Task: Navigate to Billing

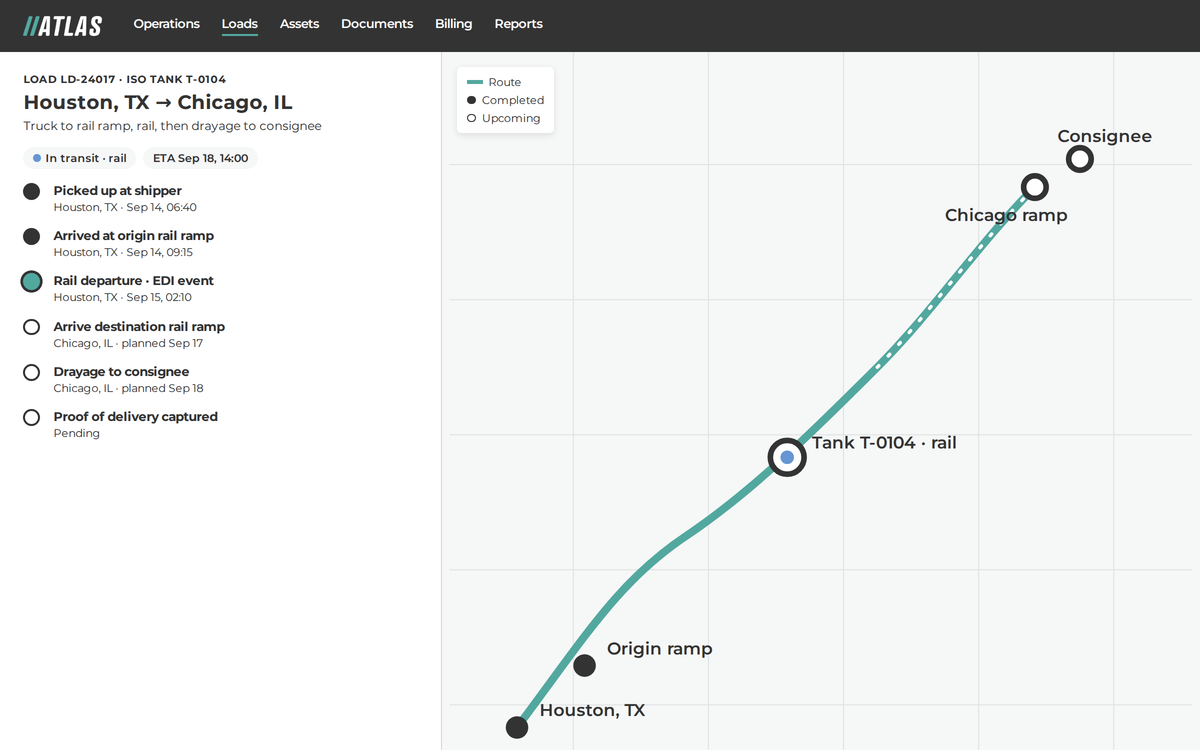Action: (x=453, y=24)
